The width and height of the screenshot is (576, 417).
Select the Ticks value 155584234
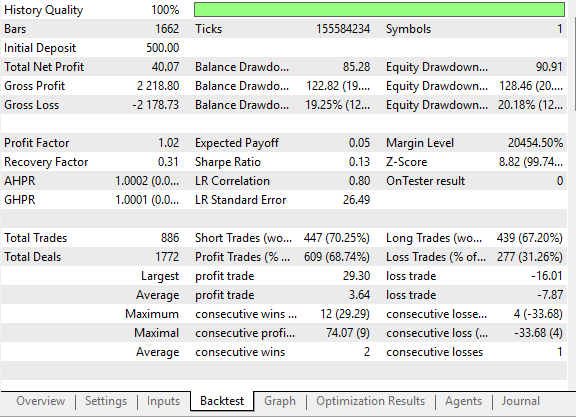[343, 29]
